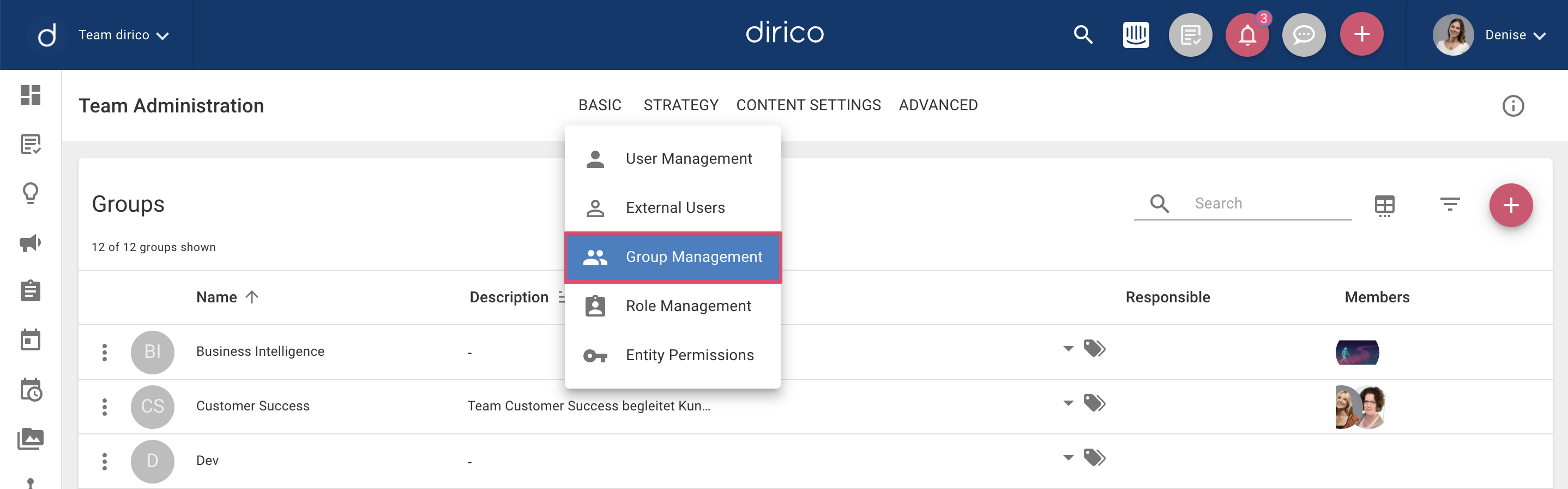
Task: Open the notifications bell
Action: (x=1247, y=35)
